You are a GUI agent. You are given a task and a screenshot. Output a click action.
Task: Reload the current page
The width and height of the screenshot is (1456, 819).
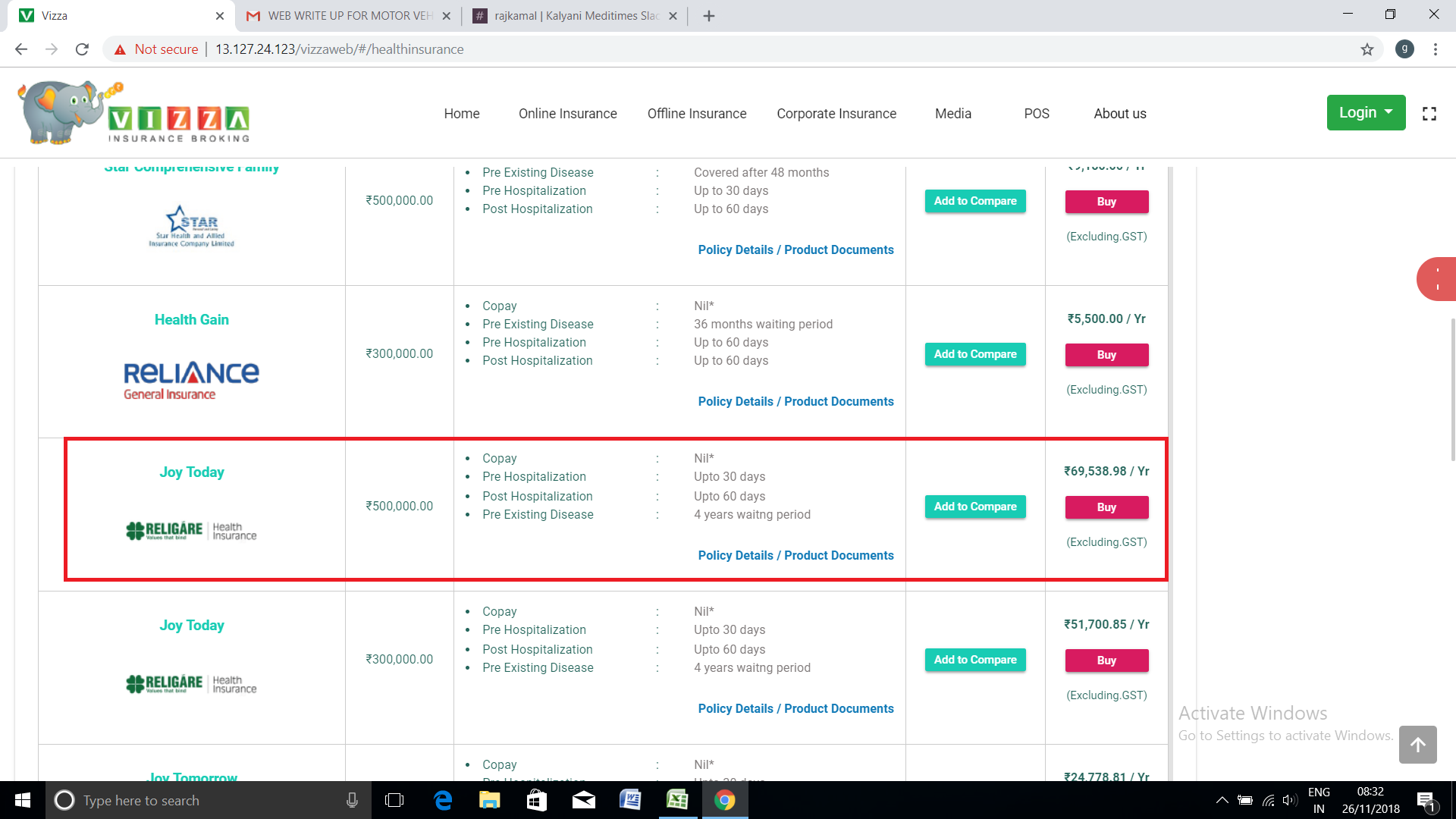[x=82, y=49]
